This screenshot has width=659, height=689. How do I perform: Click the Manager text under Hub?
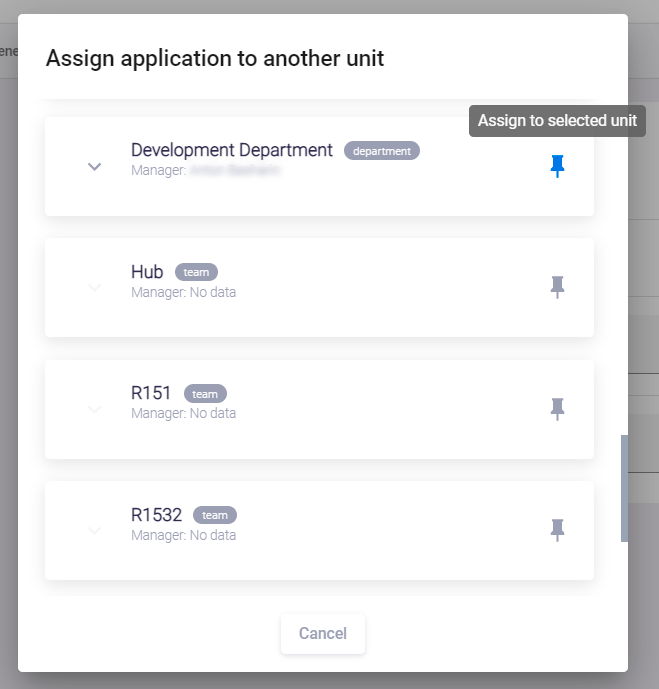(184, 292)
